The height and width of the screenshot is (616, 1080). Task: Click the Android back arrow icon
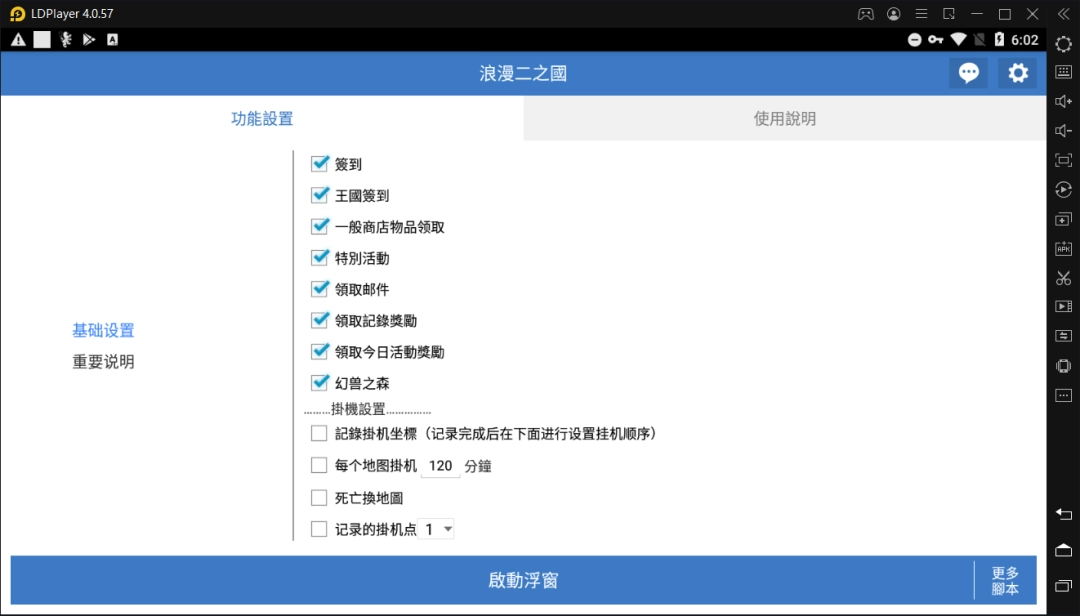click(1063, 514)
